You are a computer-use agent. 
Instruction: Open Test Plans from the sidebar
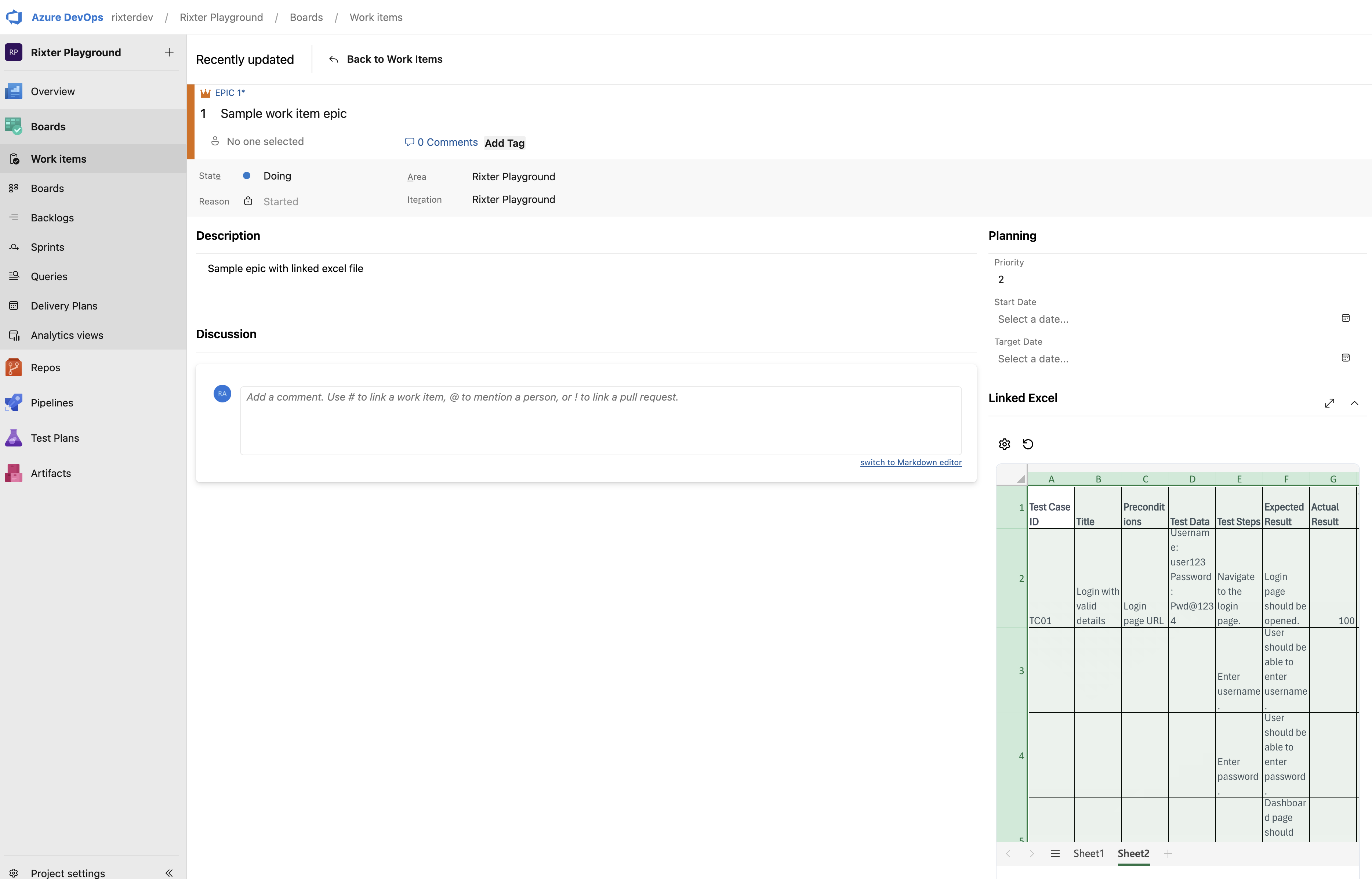pos(55,437)
